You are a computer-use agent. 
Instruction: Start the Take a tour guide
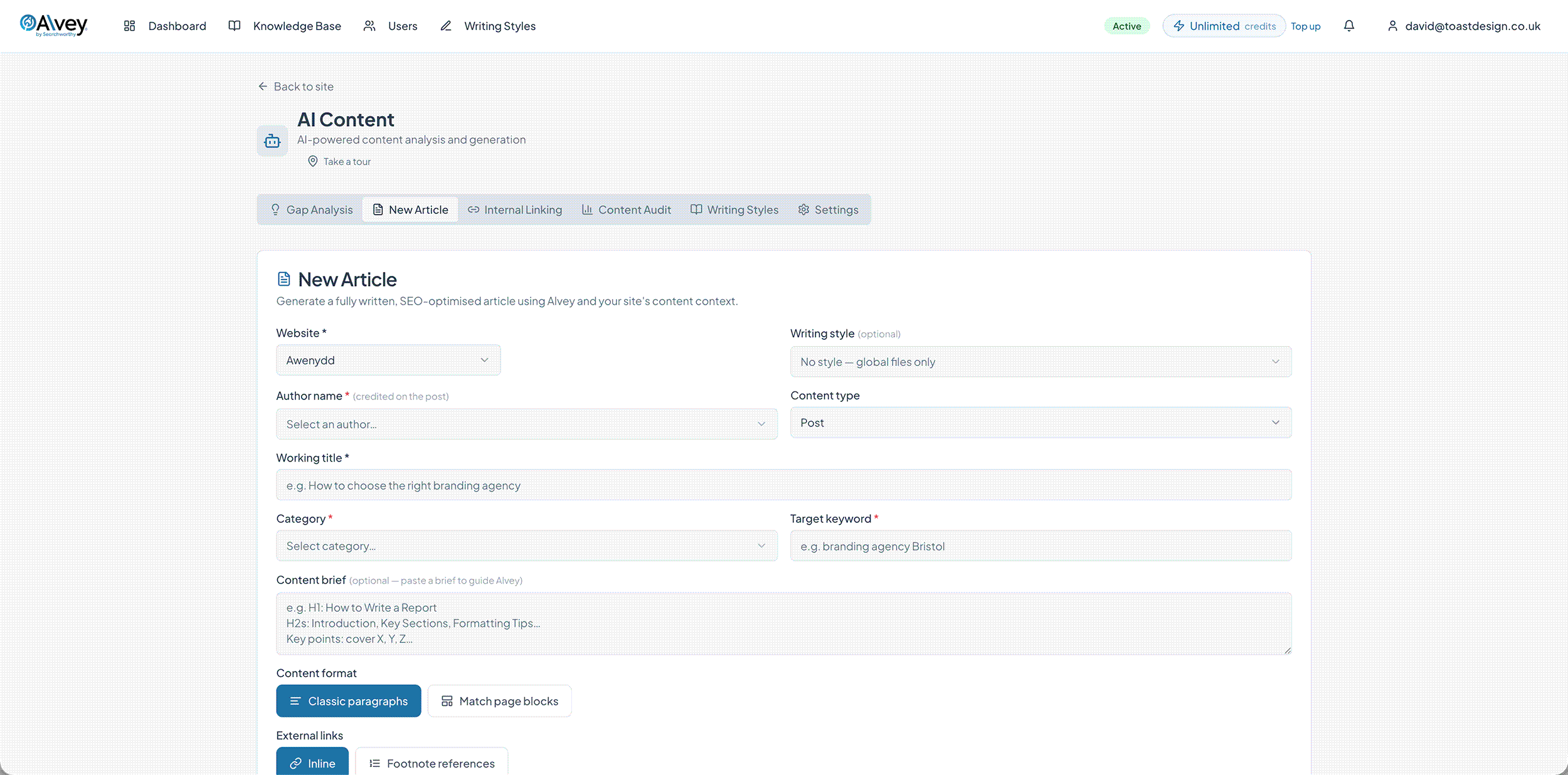[x=339, y=162]
